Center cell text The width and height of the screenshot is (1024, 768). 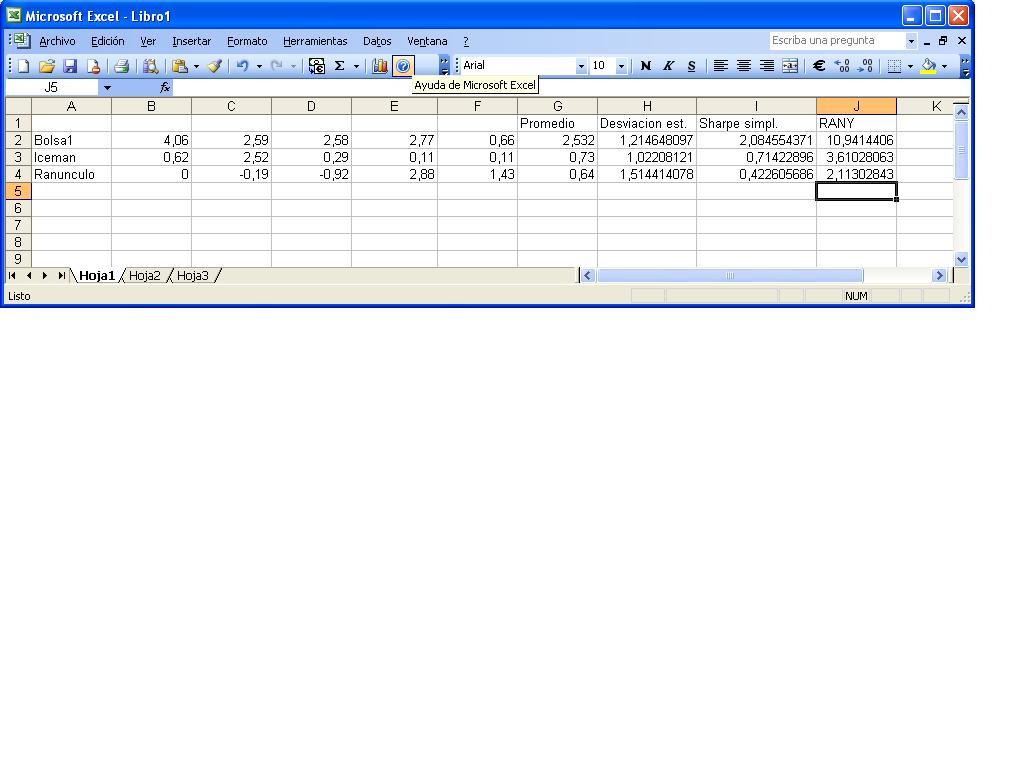click(x=744, y=66)
